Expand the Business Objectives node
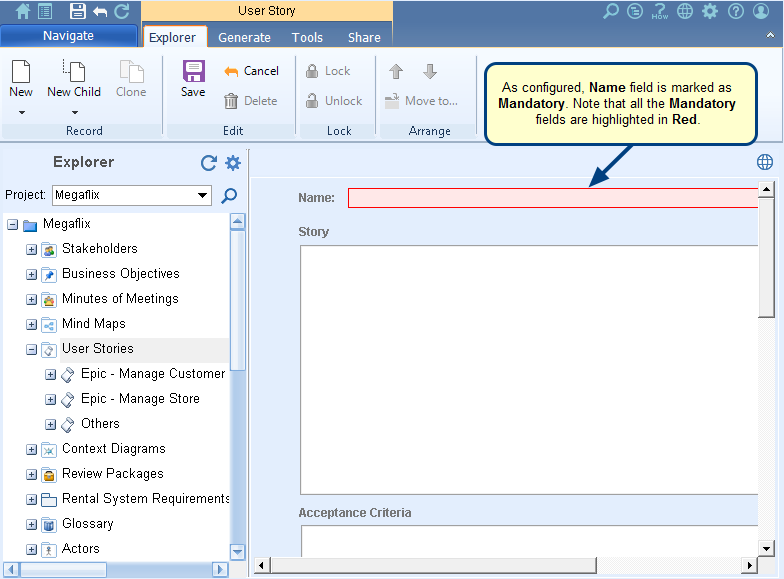This screenshot has width=784, height=579. click(32, 274)
